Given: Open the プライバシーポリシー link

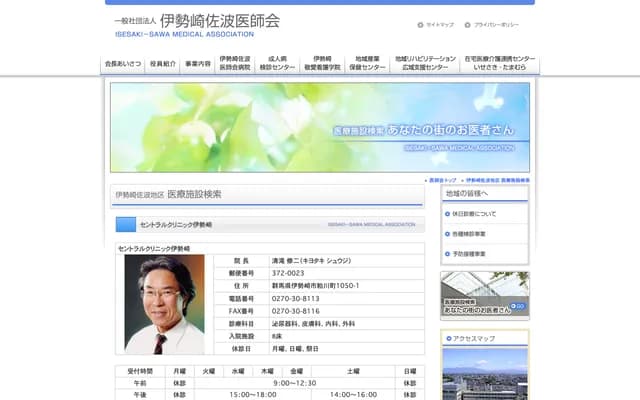Looking at the screenshot, I should 492,25.
